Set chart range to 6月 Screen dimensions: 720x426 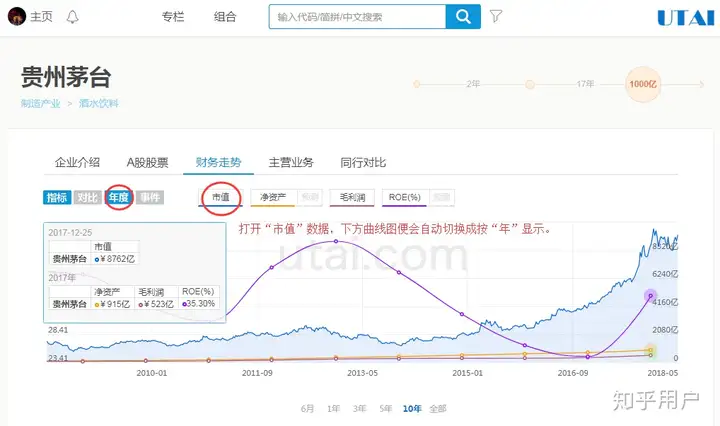coord(308,409)
